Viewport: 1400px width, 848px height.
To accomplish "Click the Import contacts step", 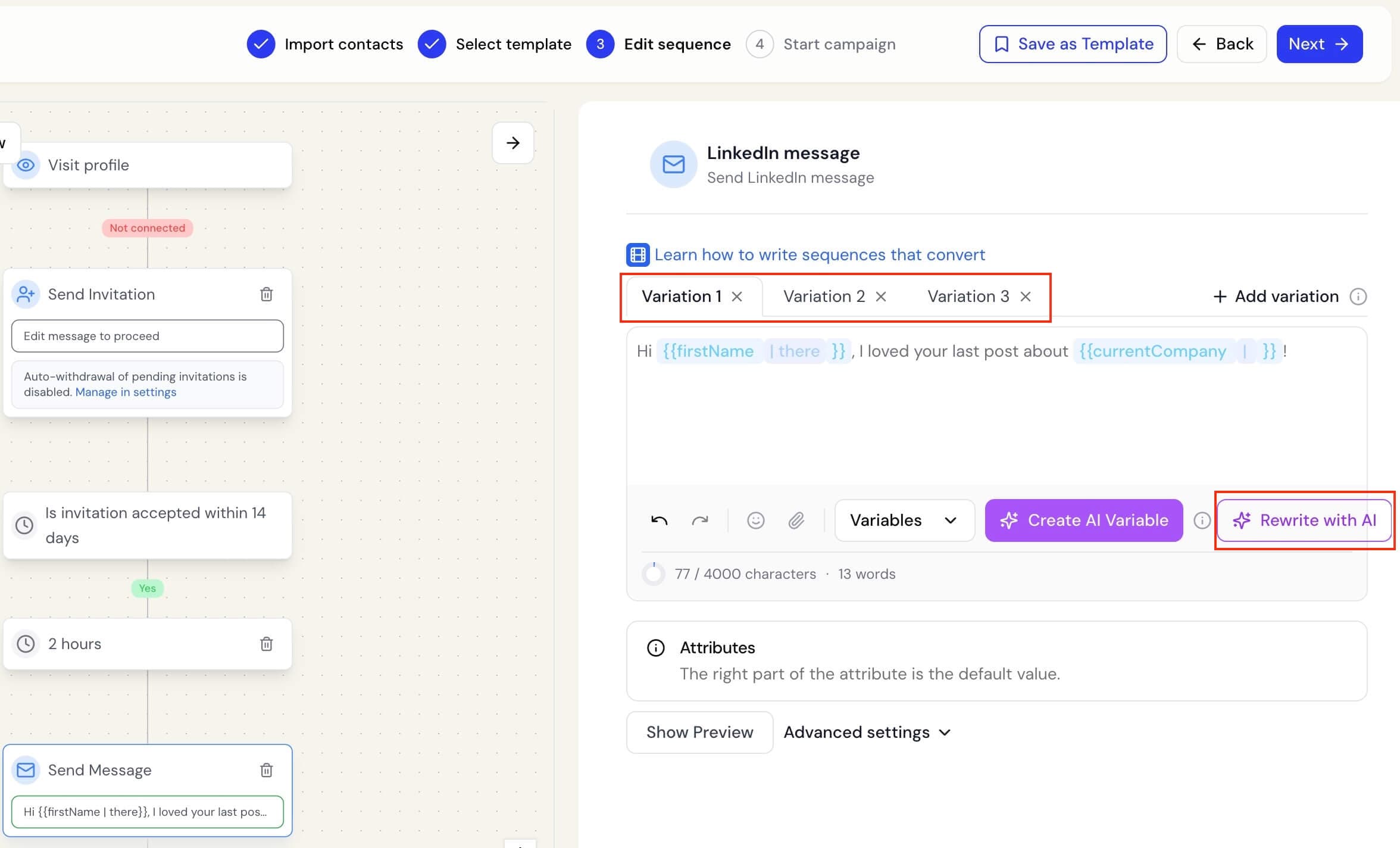I will (325, 44).
